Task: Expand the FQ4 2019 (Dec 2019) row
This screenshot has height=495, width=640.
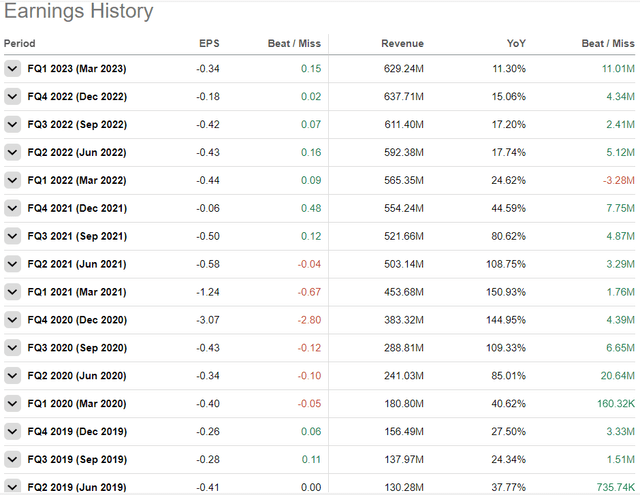Action: click(x=12, y=433)
